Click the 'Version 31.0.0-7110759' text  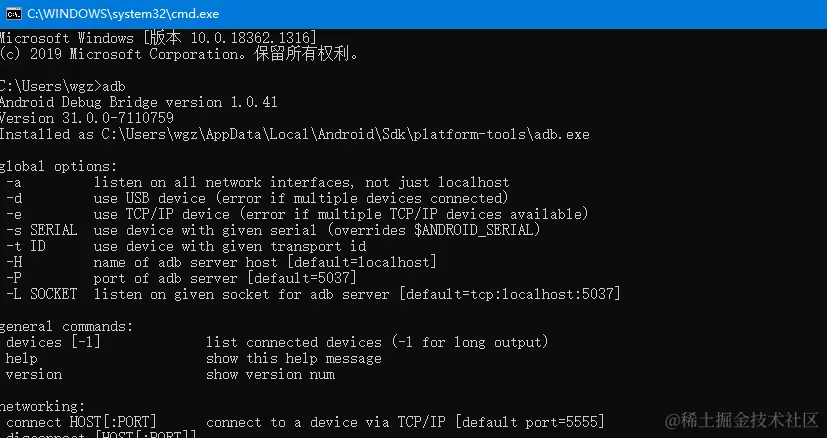[x=87, y=118]
